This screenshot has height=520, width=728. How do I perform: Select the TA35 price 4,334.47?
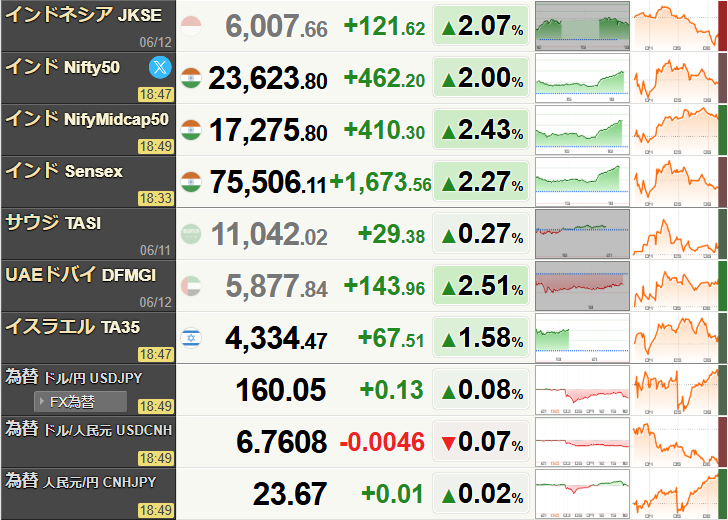[276, 338]
